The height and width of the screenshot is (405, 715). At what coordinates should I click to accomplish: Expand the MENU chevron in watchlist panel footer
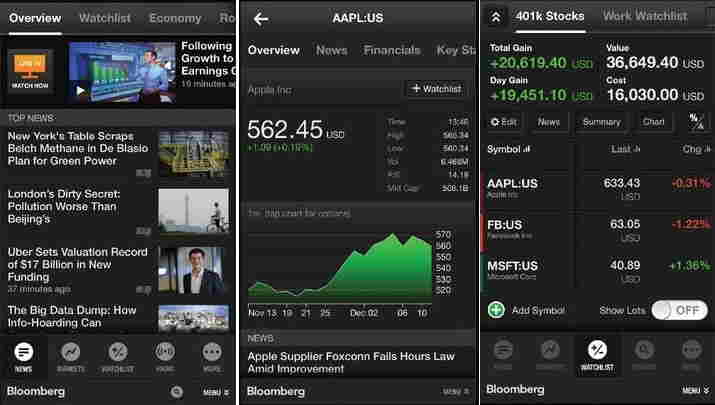point(696,390)
